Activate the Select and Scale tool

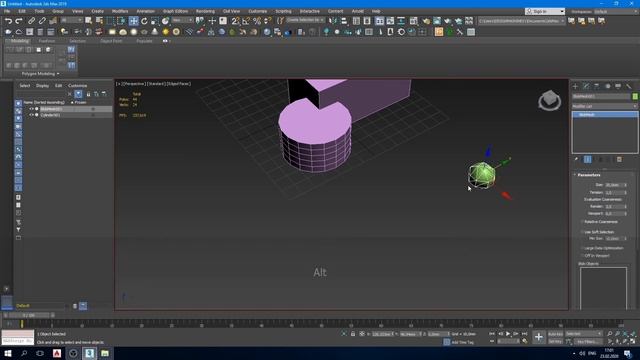pyautogui.click(x=155, y=21)
